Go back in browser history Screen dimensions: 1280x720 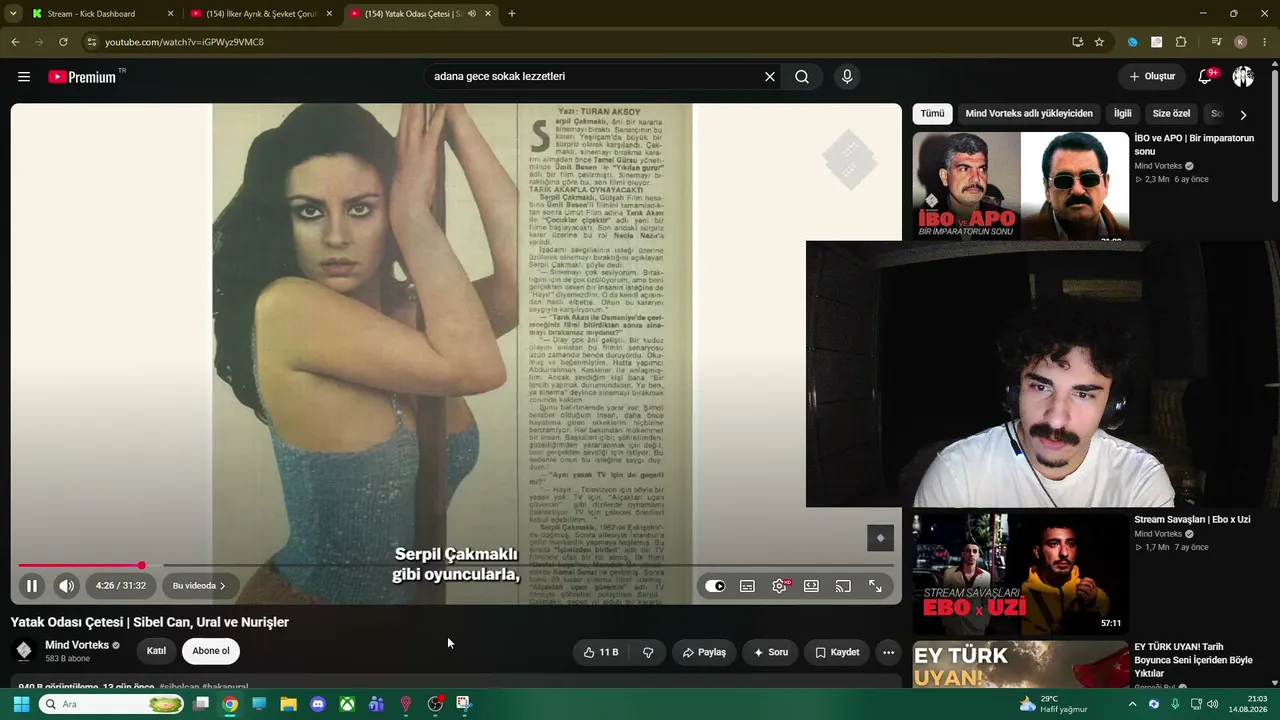(15, 42)
